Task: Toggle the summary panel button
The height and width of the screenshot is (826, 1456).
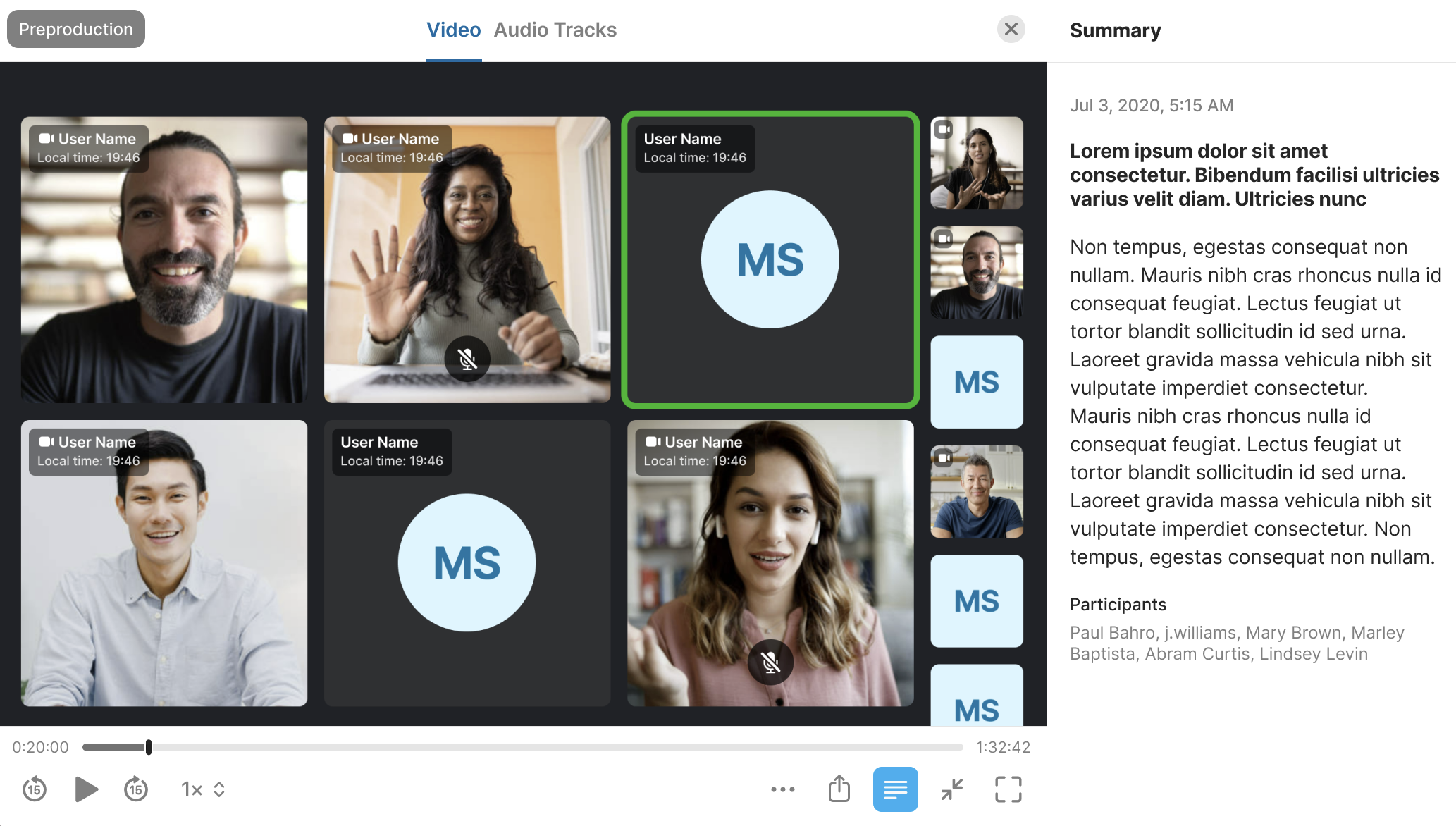Action: 895,789
